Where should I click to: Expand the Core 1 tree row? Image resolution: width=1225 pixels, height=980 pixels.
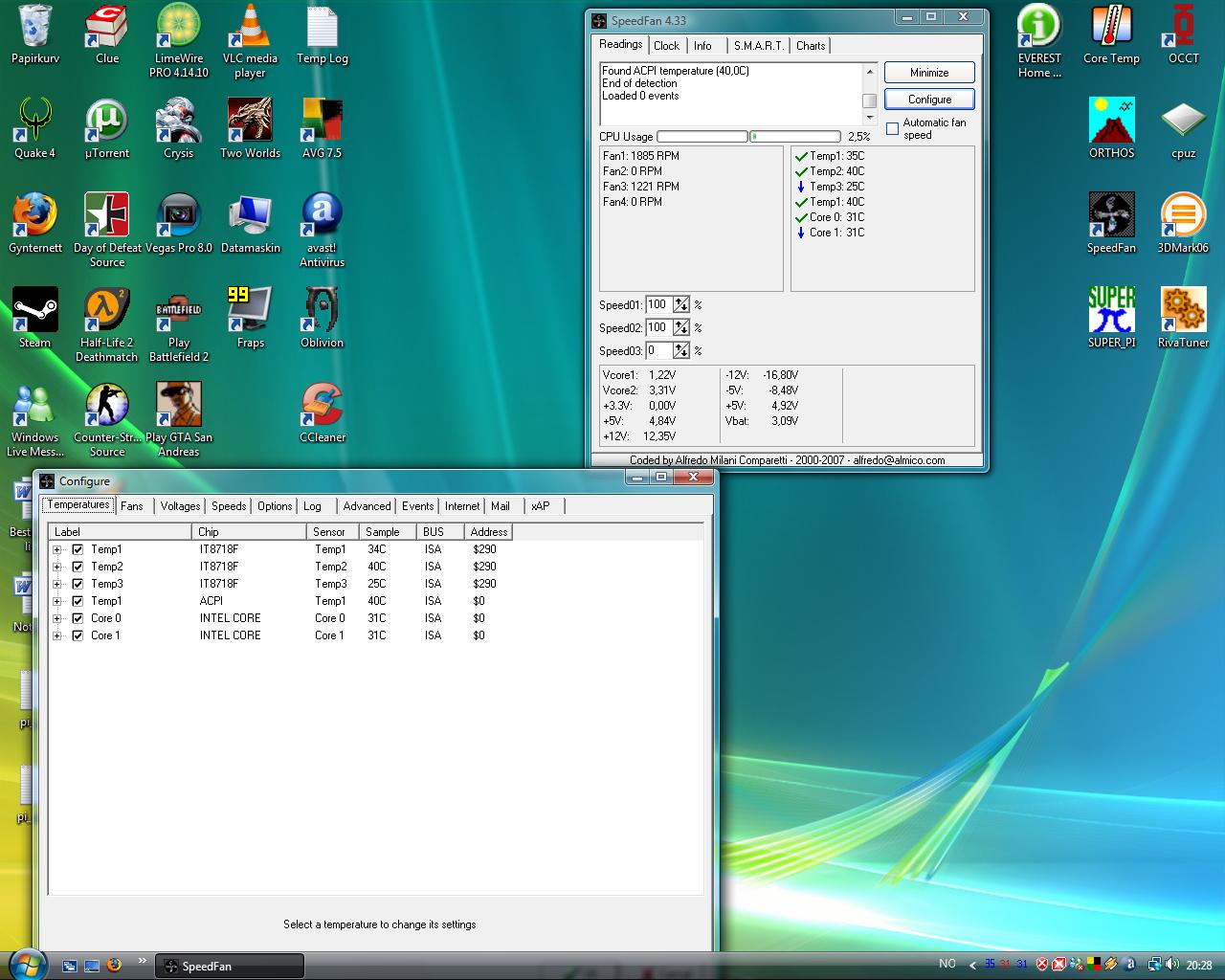pyautogui.click(x=57, y=635)
